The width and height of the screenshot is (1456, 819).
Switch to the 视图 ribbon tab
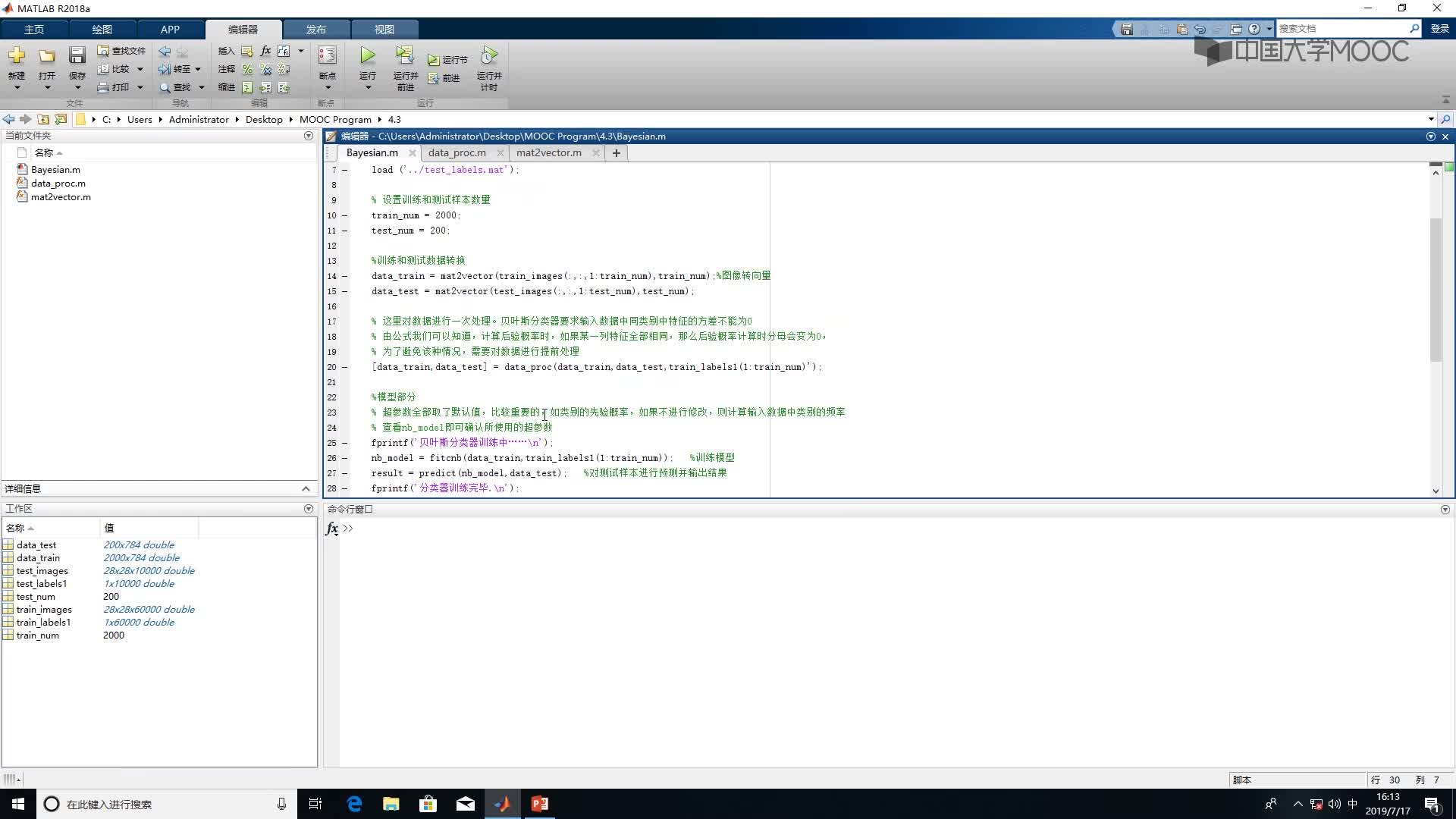coord(384,29)
